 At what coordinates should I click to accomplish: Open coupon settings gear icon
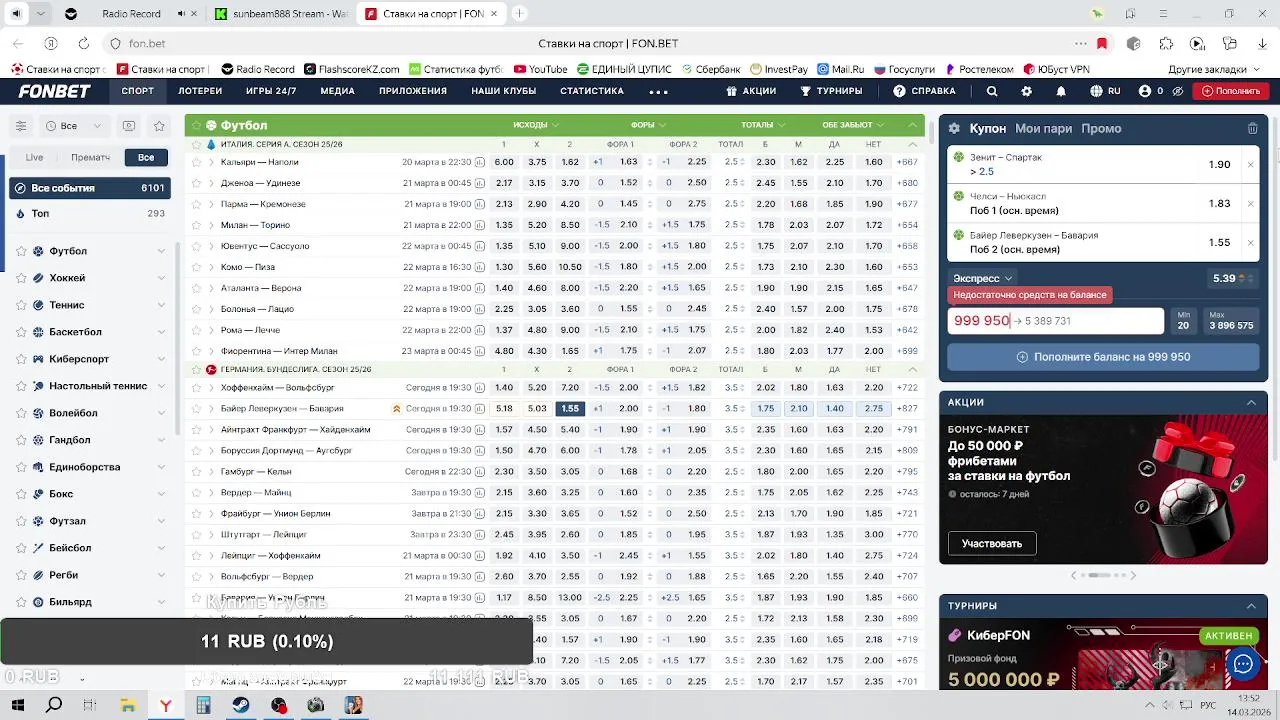coord(954,128)
